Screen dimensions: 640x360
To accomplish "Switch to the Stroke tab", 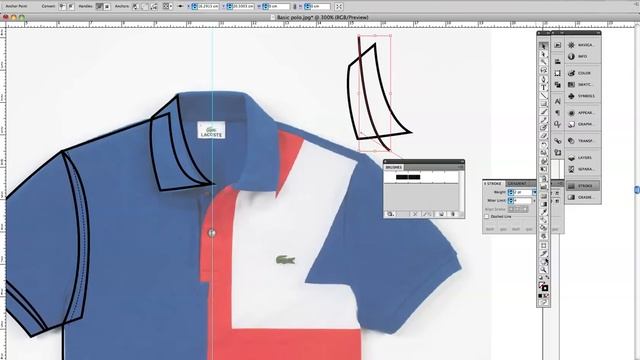I will click(x=493, y=184).
